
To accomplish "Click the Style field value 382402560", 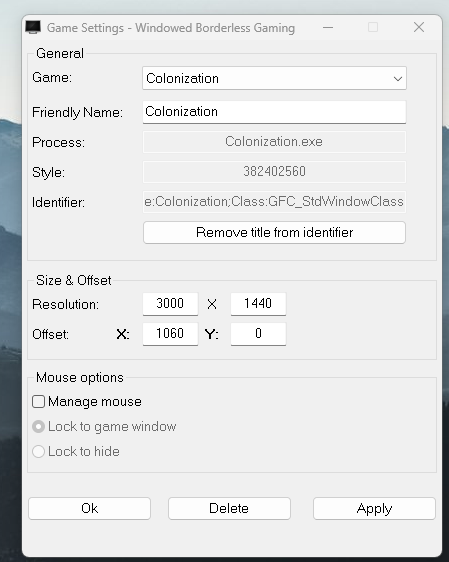I will point(274,171).
